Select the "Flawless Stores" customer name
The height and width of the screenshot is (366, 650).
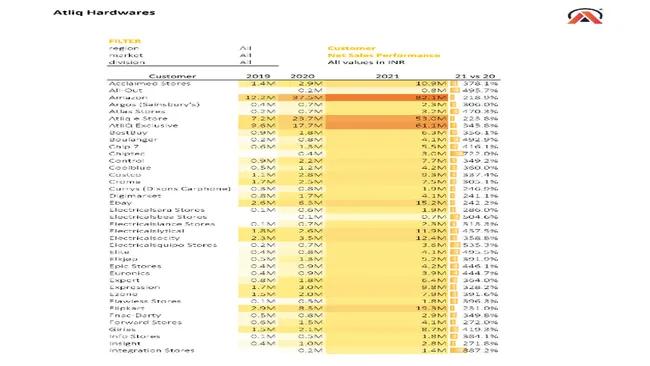(145, 302)
